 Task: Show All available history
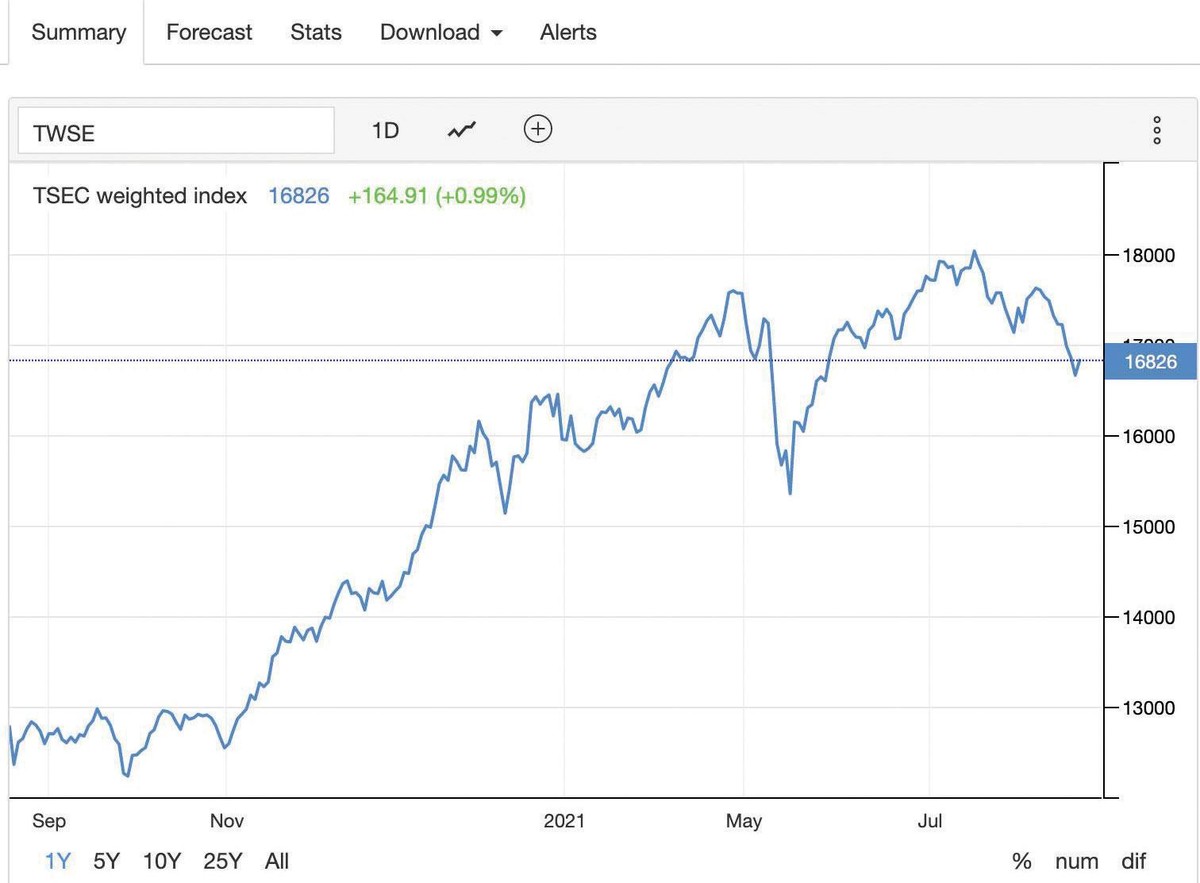click(x=277, y=860)
